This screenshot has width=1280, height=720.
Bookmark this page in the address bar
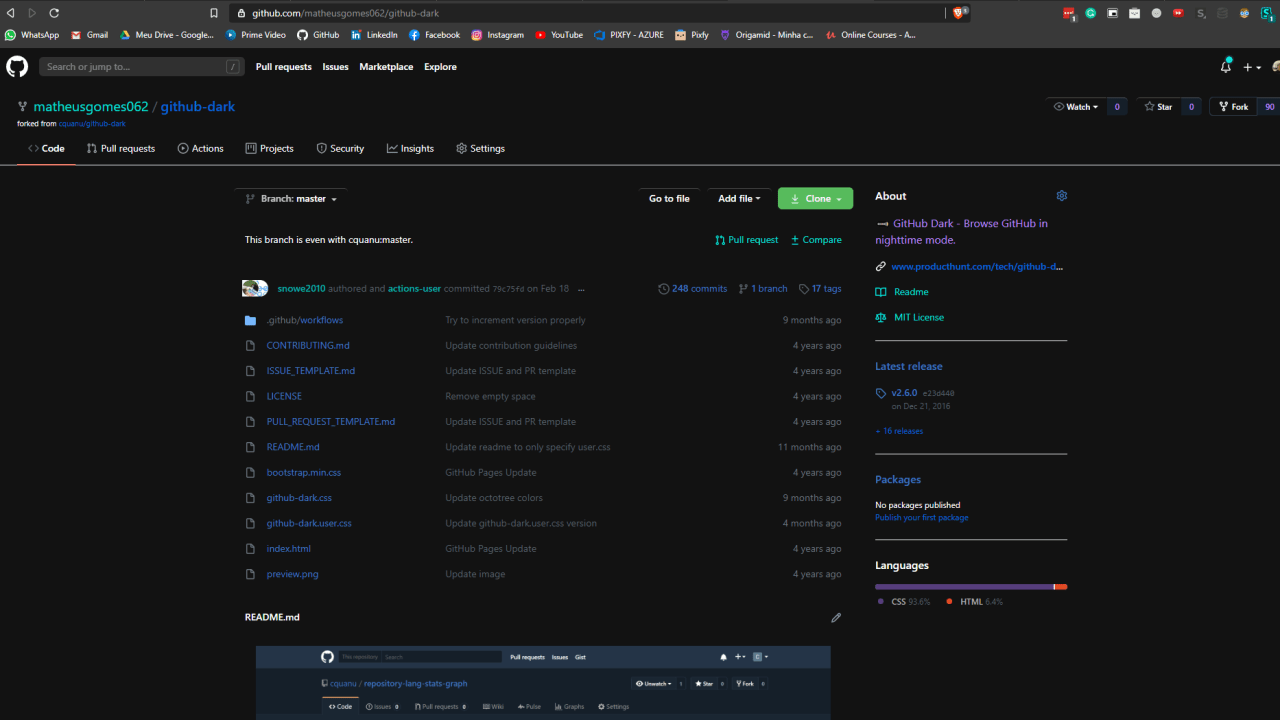tap(214, 13)
